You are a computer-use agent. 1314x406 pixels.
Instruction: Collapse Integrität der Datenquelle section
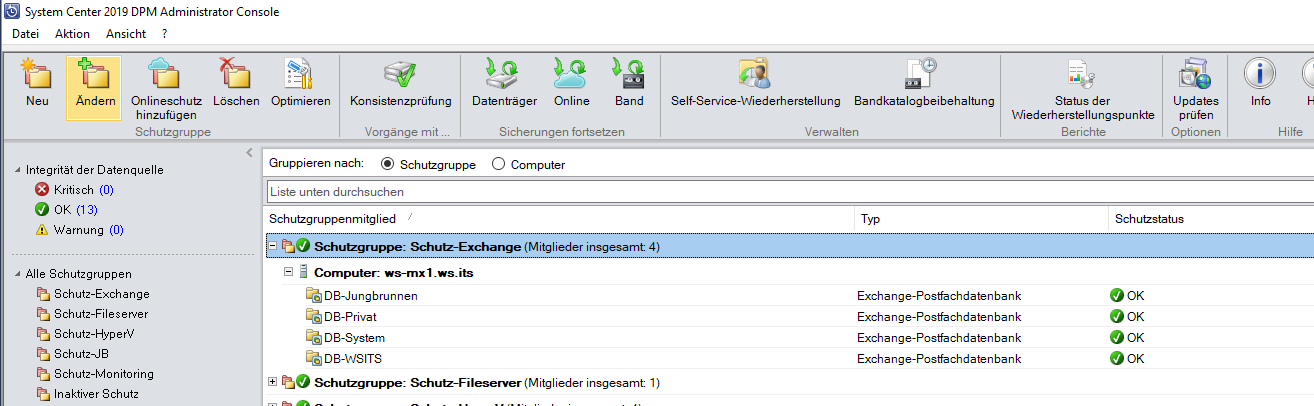click(x=17, y=171)
